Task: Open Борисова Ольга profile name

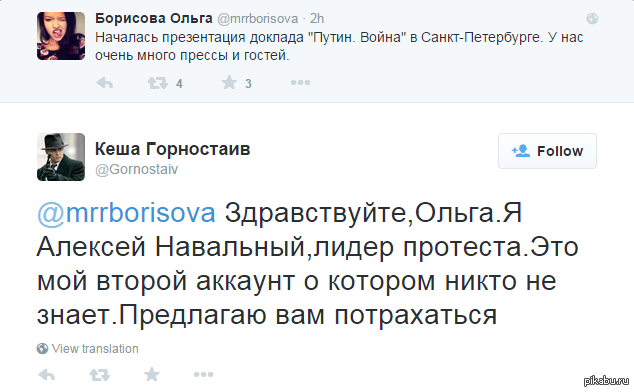Action: pos(154,18)
